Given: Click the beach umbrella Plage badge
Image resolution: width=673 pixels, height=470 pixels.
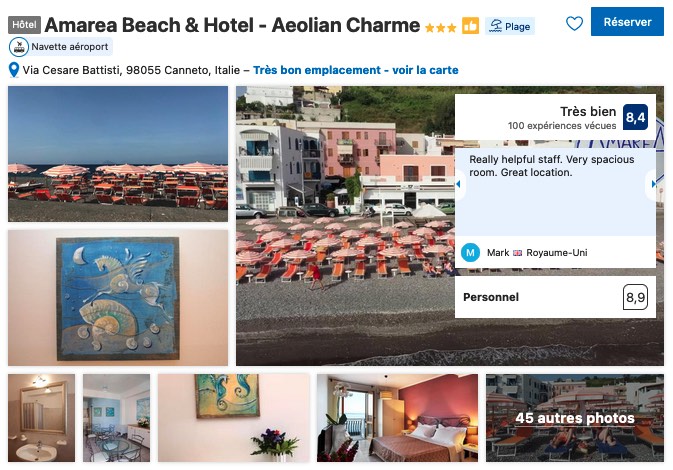Looking at the screenshot, I should click(510, 26).
